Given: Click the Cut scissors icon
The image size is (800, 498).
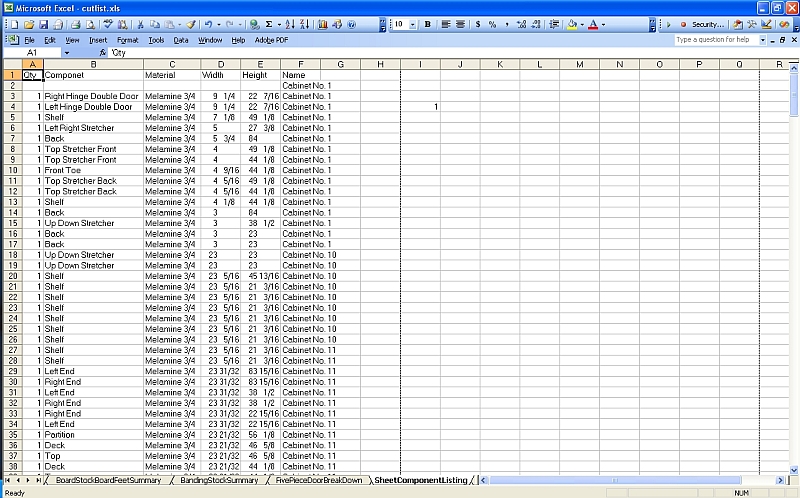Looking at the screenshot, I should [x=141, y=24].
